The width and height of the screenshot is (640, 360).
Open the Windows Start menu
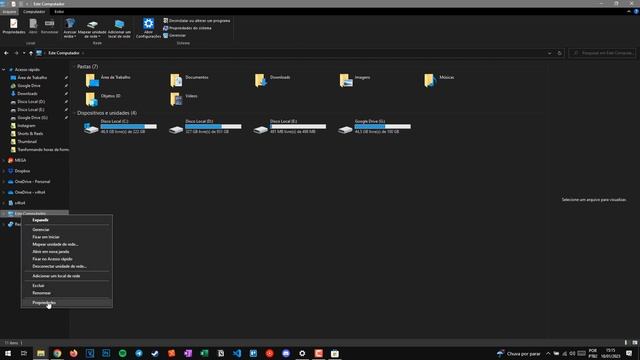pyautogui.click(x=8, y=353)
